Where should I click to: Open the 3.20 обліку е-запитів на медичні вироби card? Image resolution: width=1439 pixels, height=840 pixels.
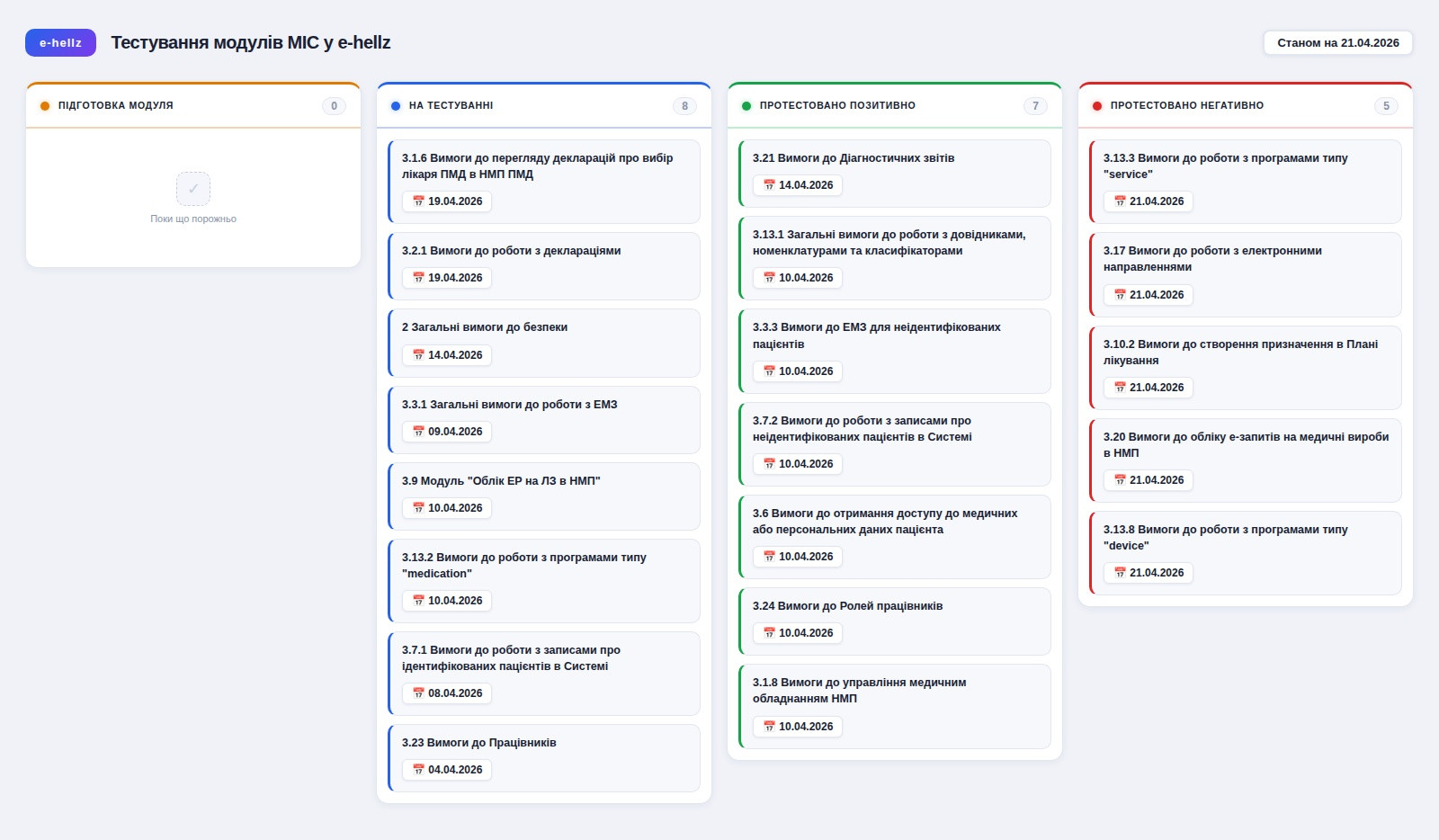(1245, 445)
